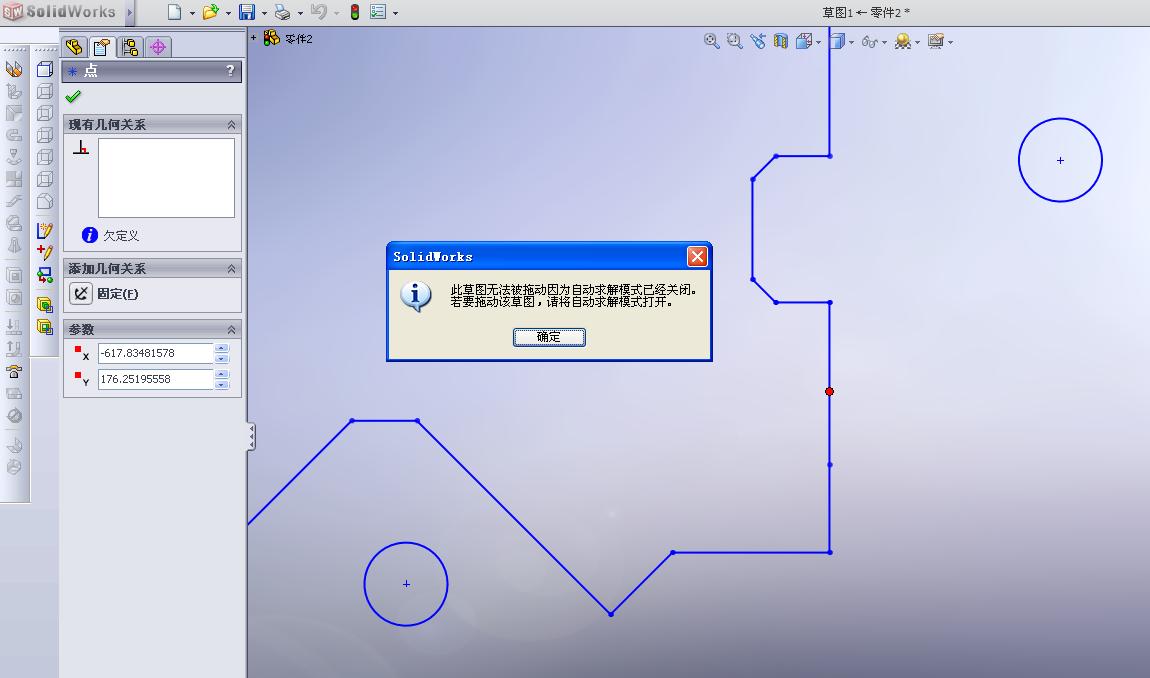Image resolution: width=1150 pixels, height=678 pixels.
Task: Open help question mark in 点 panel
Action: click(230, 70)
